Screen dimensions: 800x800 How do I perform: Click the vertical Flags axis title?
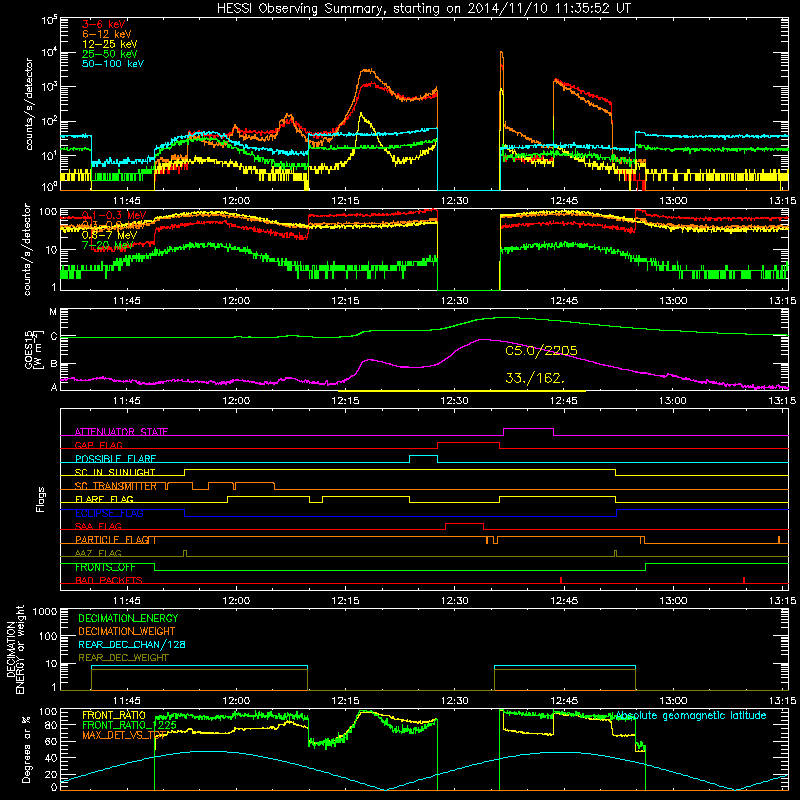click(41, 499)
